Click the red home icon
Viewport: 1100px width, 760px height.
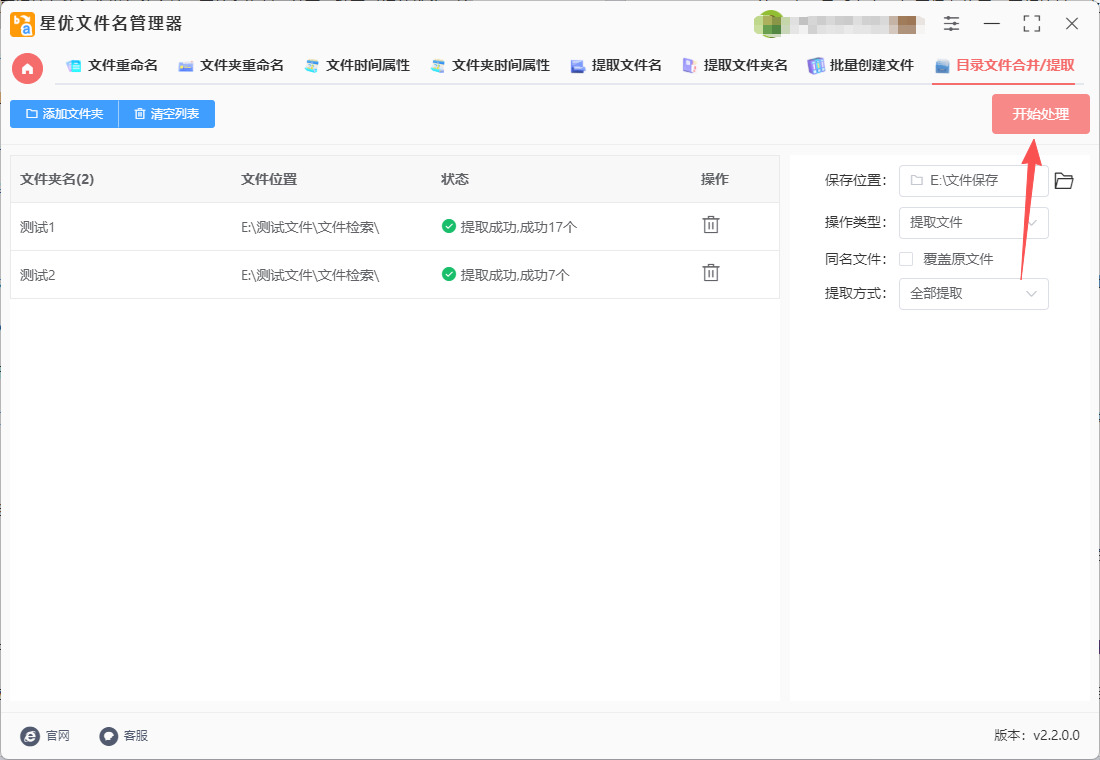point(27,68)
